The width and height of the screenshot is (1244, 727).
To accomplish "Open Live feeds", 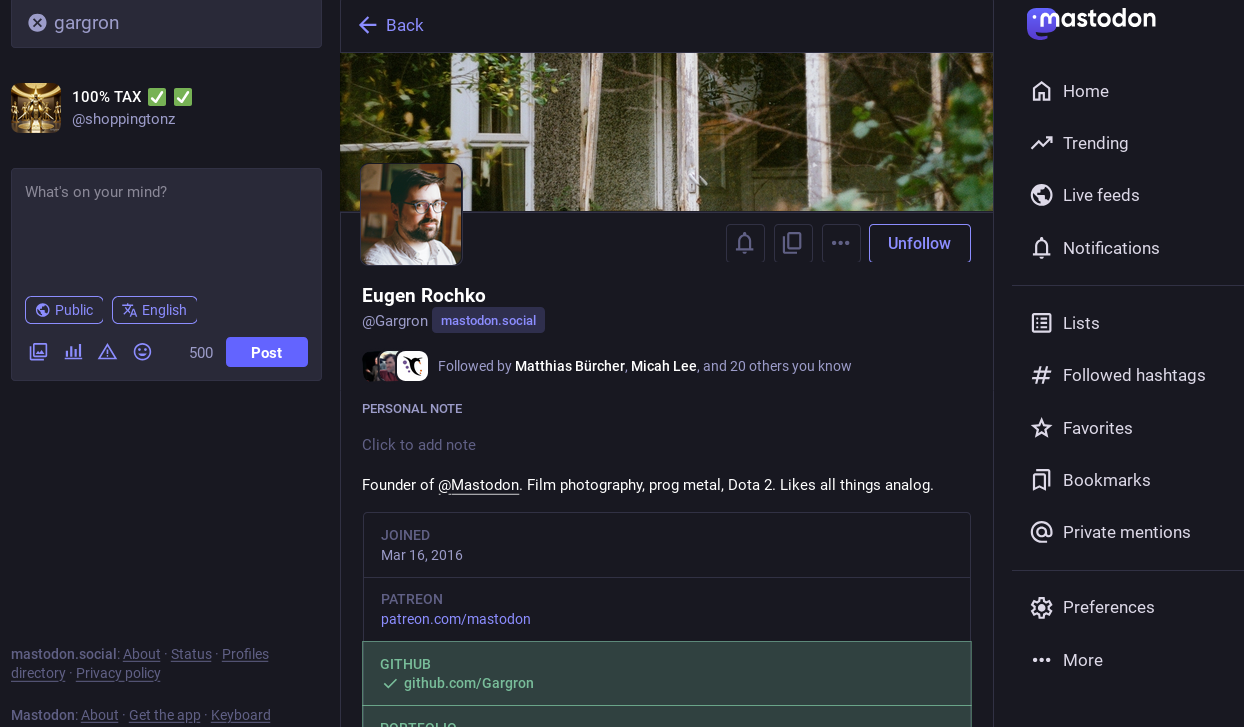I will coord(1086,195).
